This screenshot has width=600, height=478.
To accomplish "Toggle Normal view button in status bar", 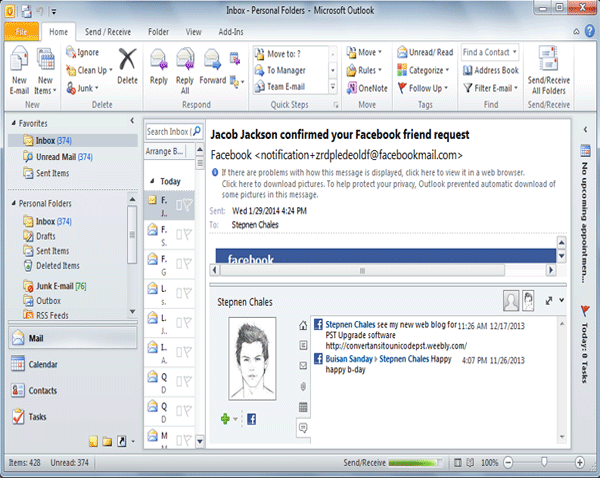I will (457, 463).
